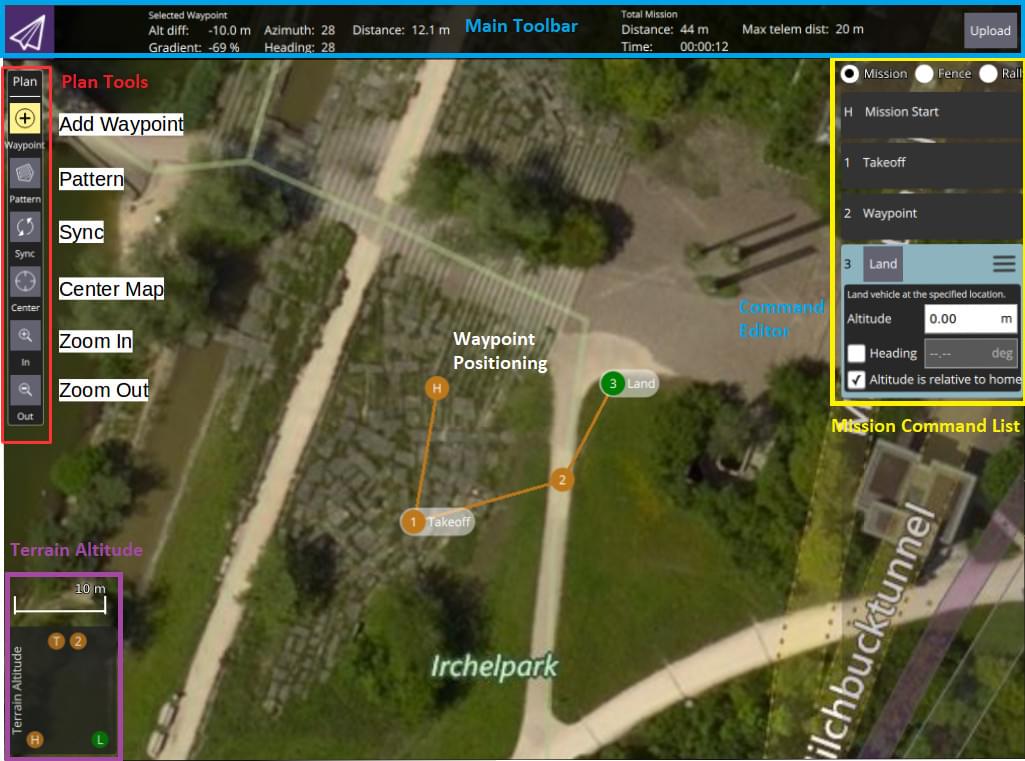Click the Upload button

[990, 30]
